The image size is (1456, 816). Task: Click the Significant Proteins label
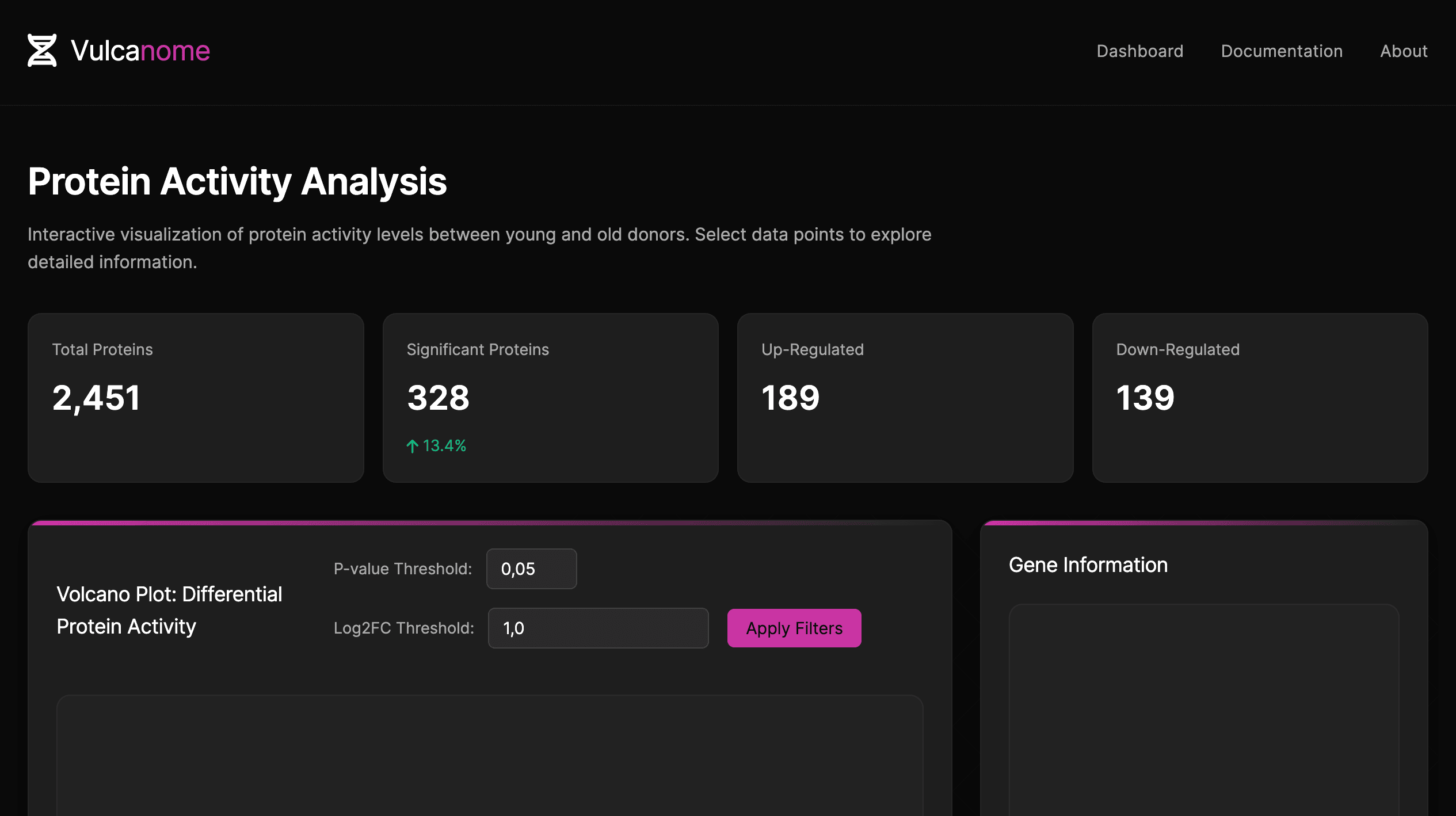coord(478,349)
